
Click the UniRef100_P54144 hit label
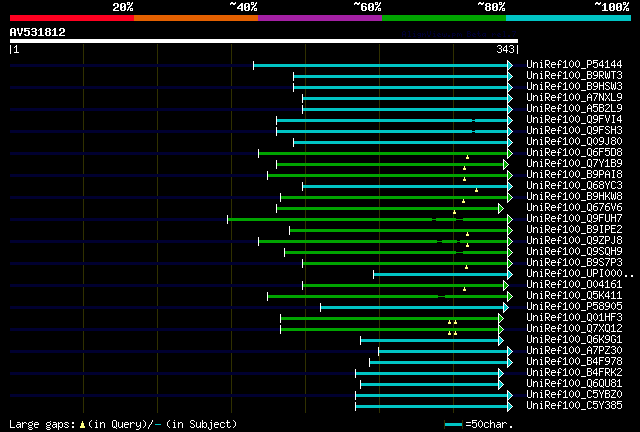[x=574, y=64]
